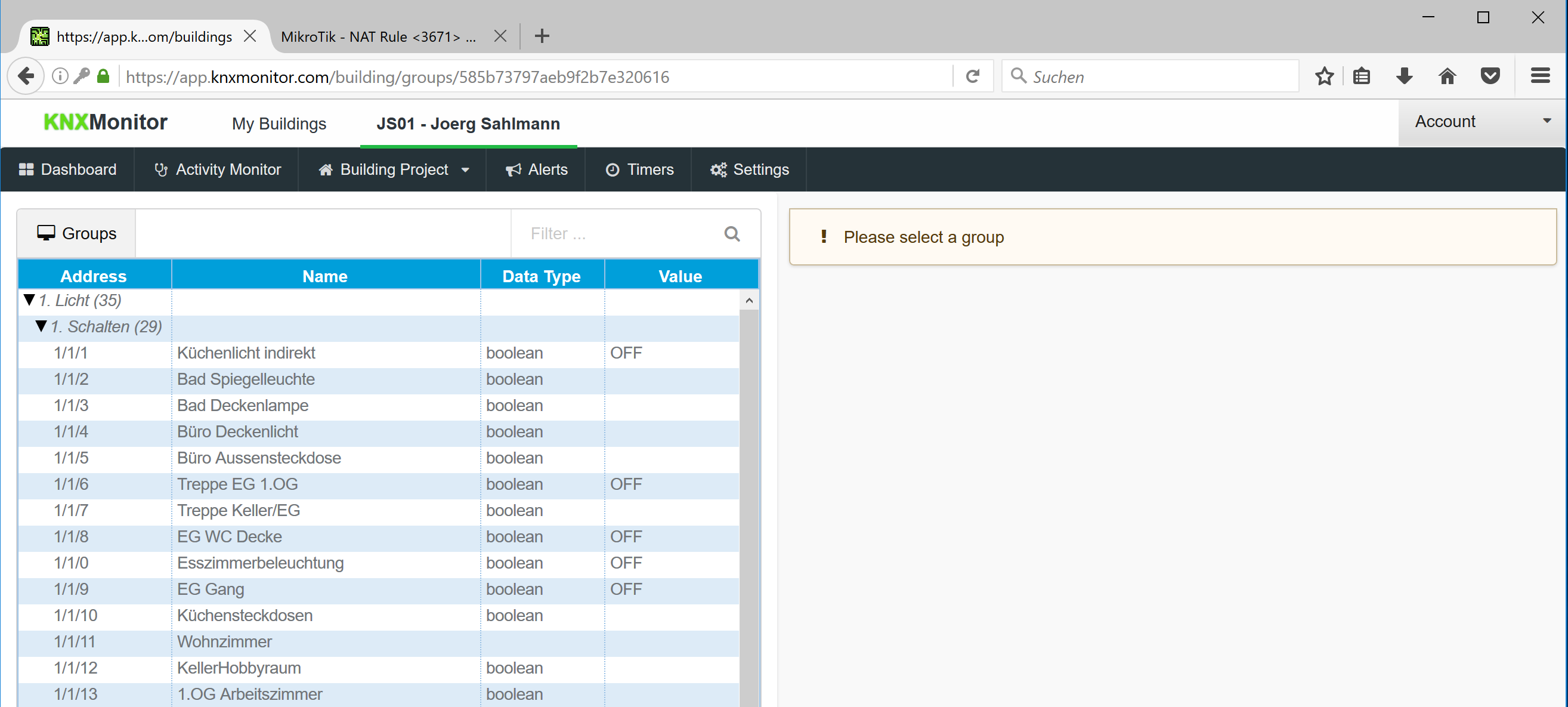
Task: Open the Building Project dropdown
Action: (394, 170)
